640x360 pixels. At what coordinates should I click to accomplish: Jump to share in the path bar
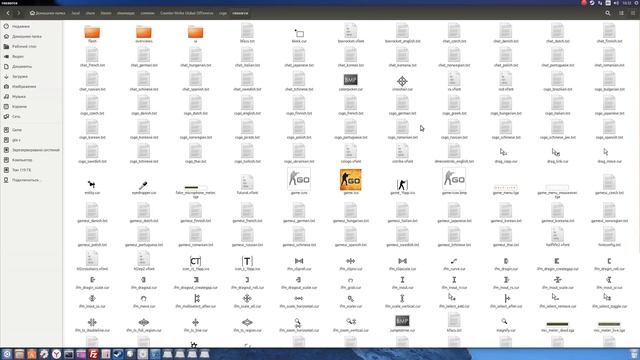pos(90,13)
